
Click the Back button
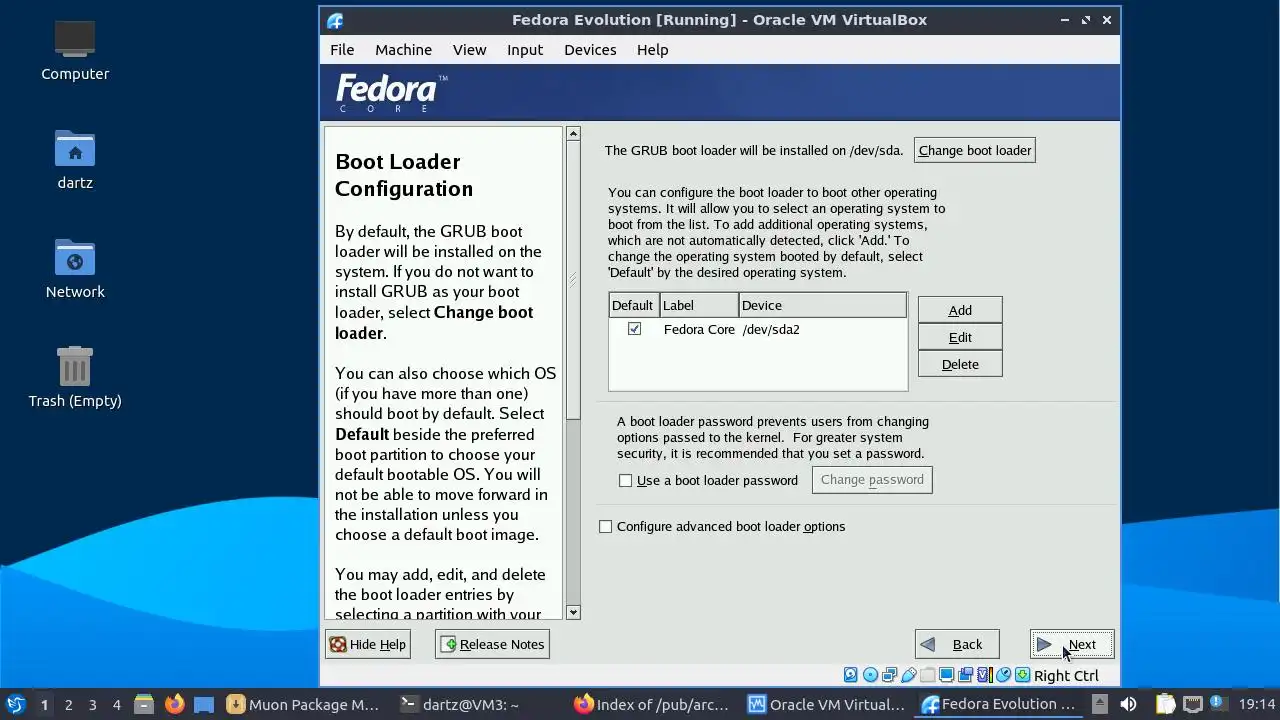957,644
